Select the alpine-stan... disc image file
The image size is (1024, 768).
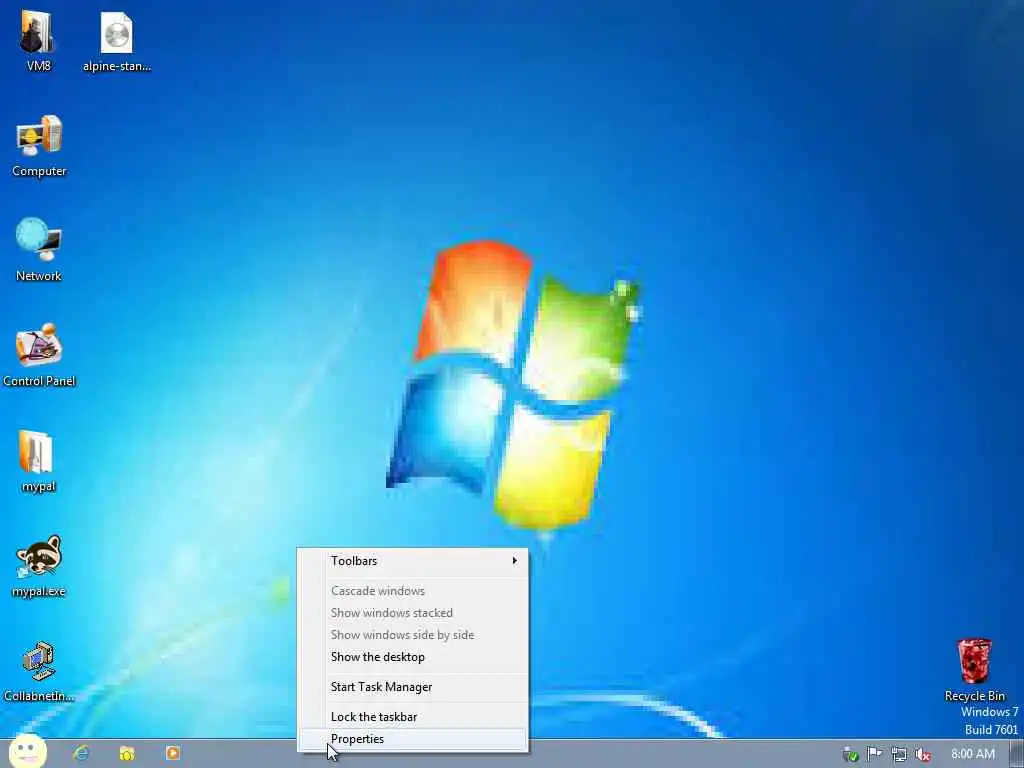point(117,40)
